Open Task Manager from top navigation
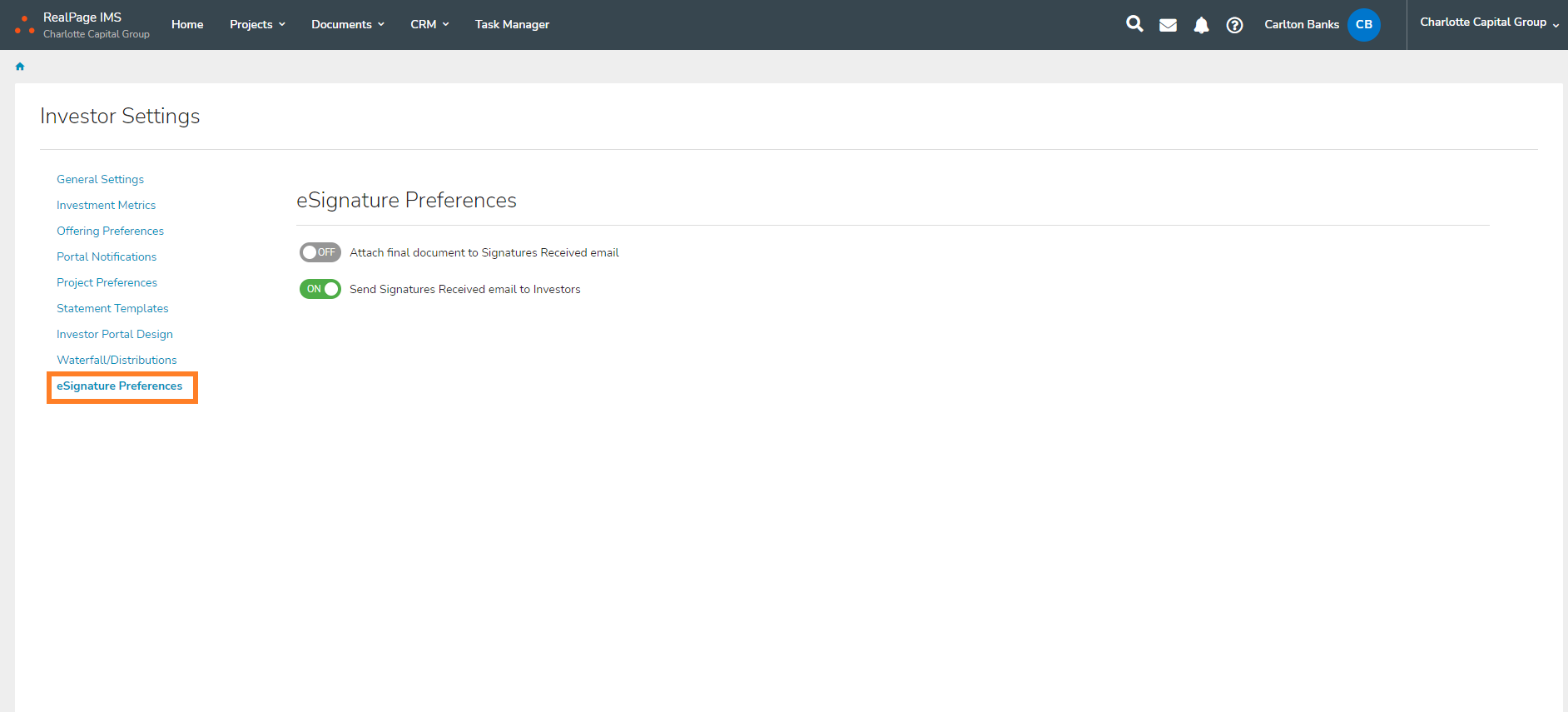1568x712 pixels. [512, 24]
